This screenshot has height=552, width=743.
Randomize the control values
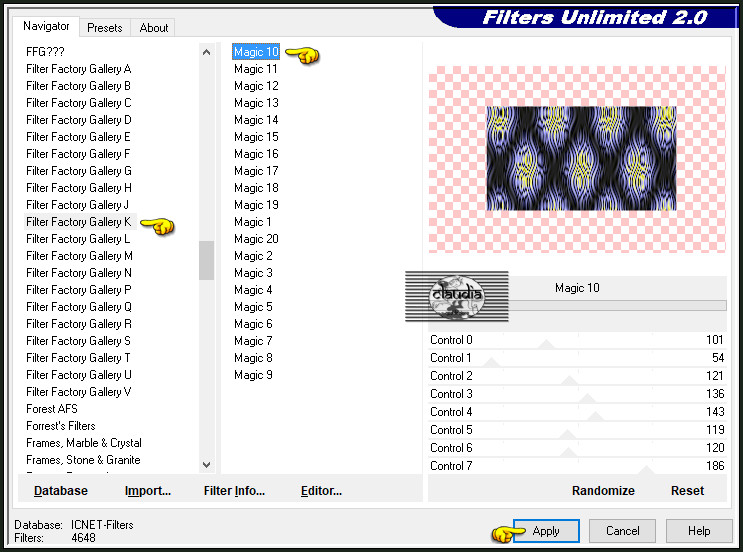click(x=603, y=491)
